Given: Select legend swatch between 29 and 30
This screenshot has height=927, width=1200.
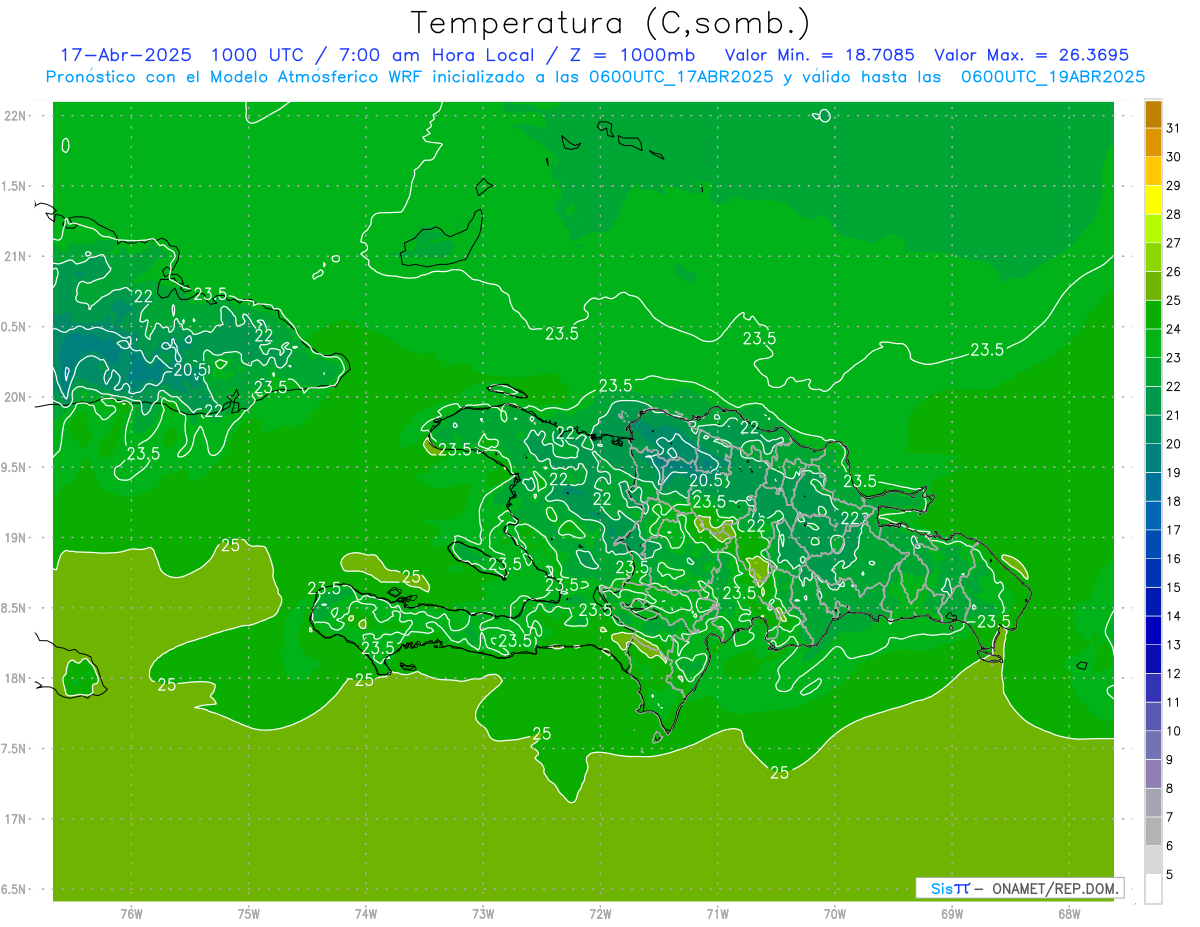Looking at the screenshot, I should [x=1153, y=171].
